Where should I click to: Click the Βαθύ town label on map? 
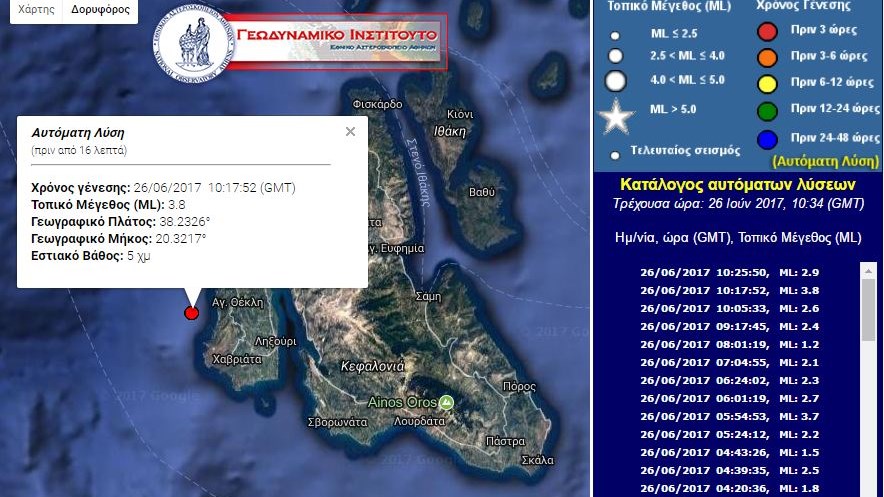click(482, 192)
